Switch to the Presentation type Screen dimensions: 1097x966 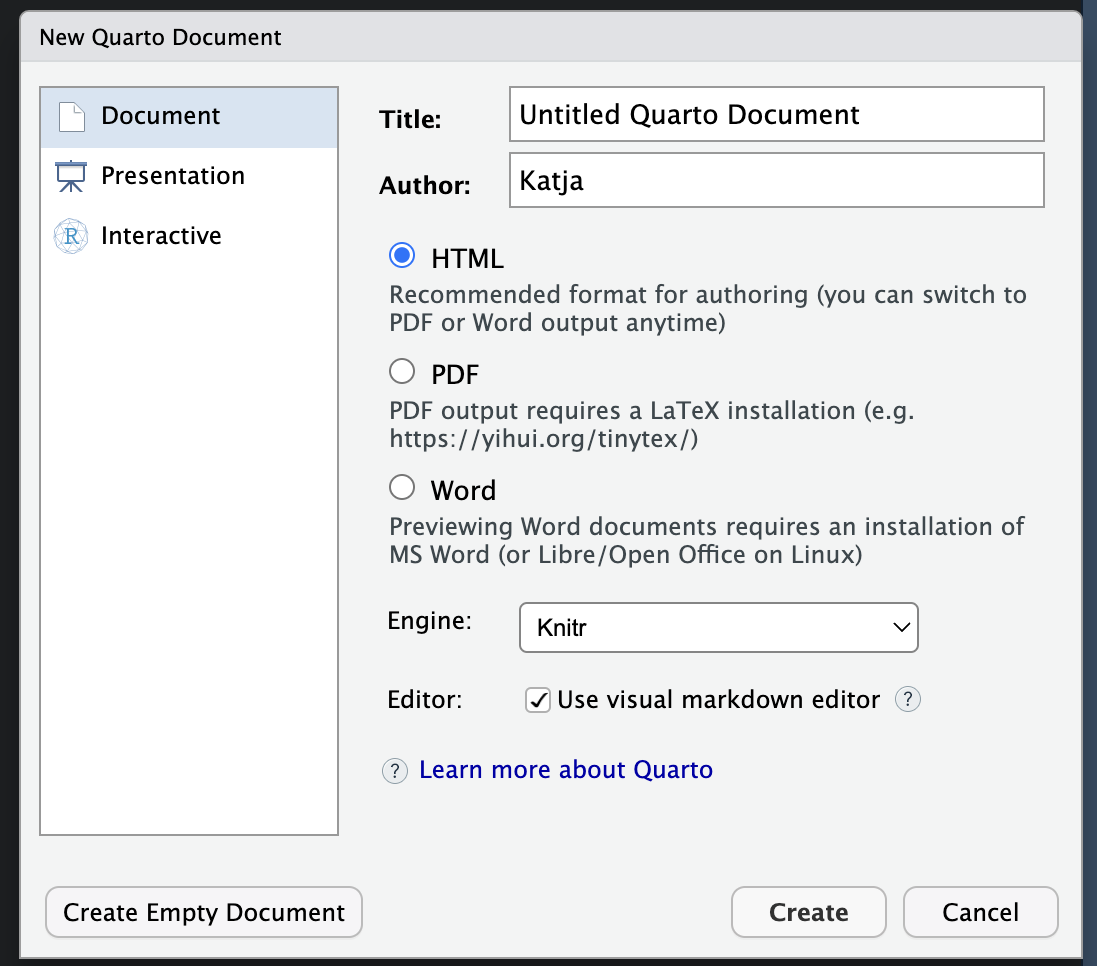[173, 176]
